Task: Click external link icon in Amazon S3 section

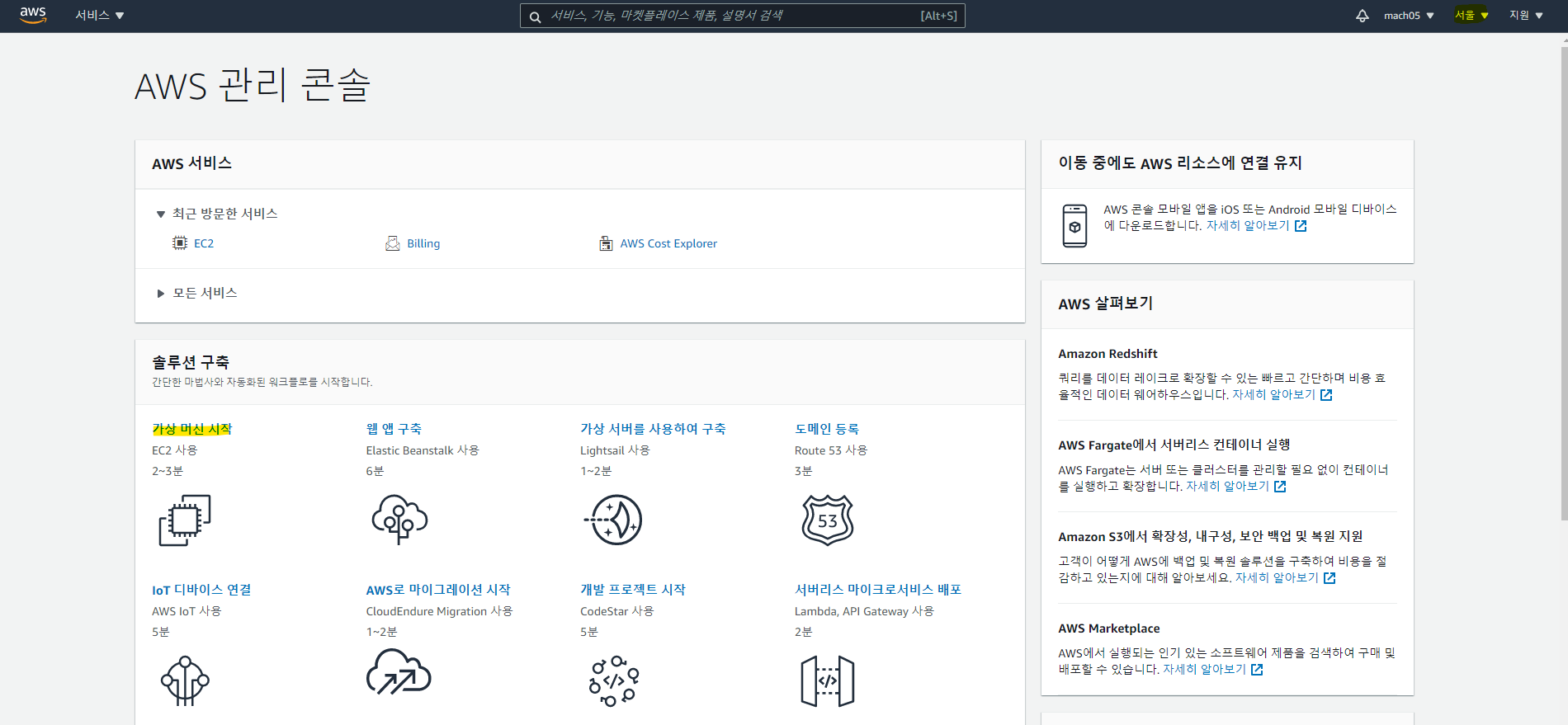Action: 1329,578
